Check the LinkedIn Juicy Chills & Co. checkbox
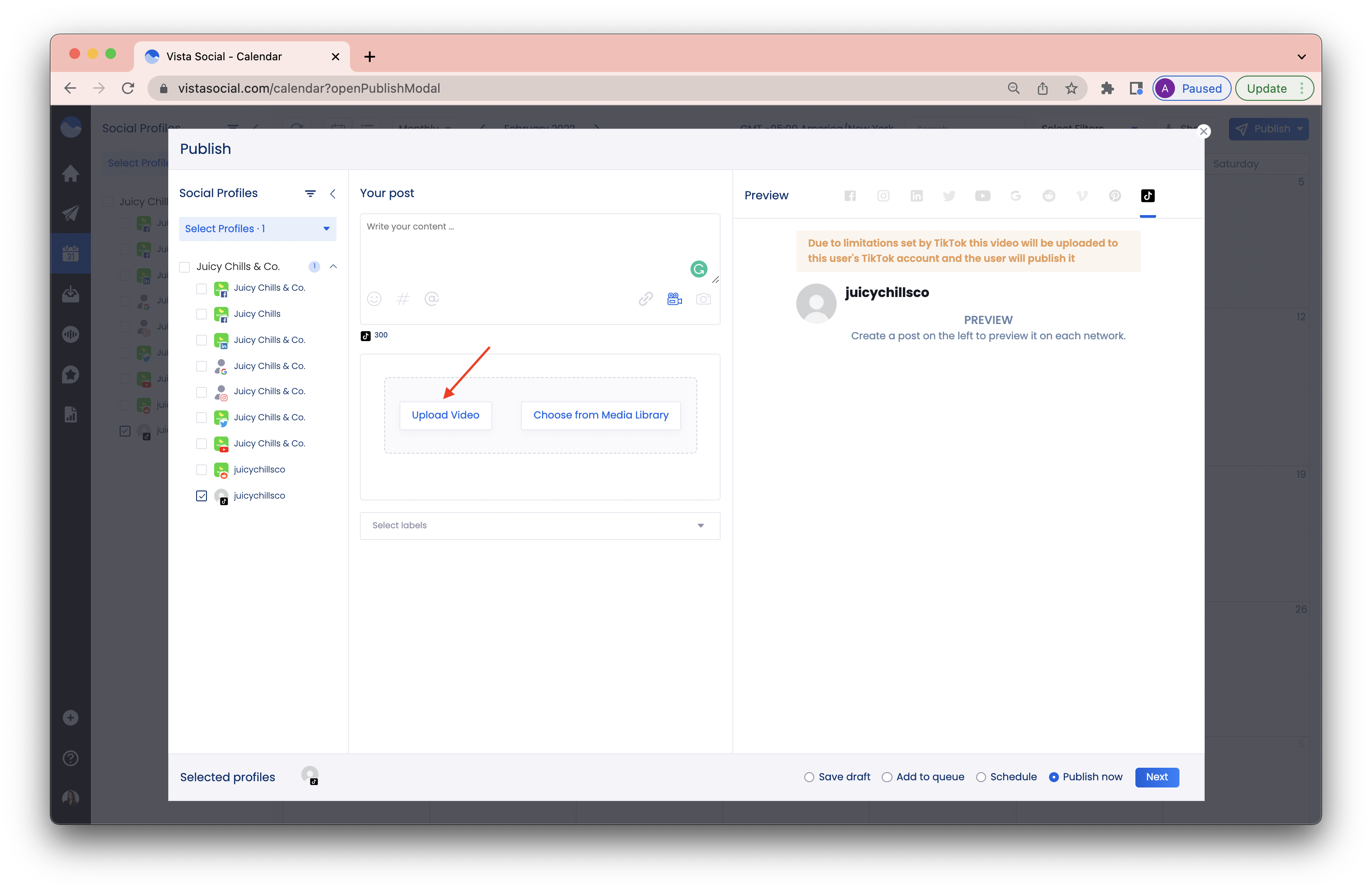The height and width of the screenshot is (891, 1372). [201, 340]
